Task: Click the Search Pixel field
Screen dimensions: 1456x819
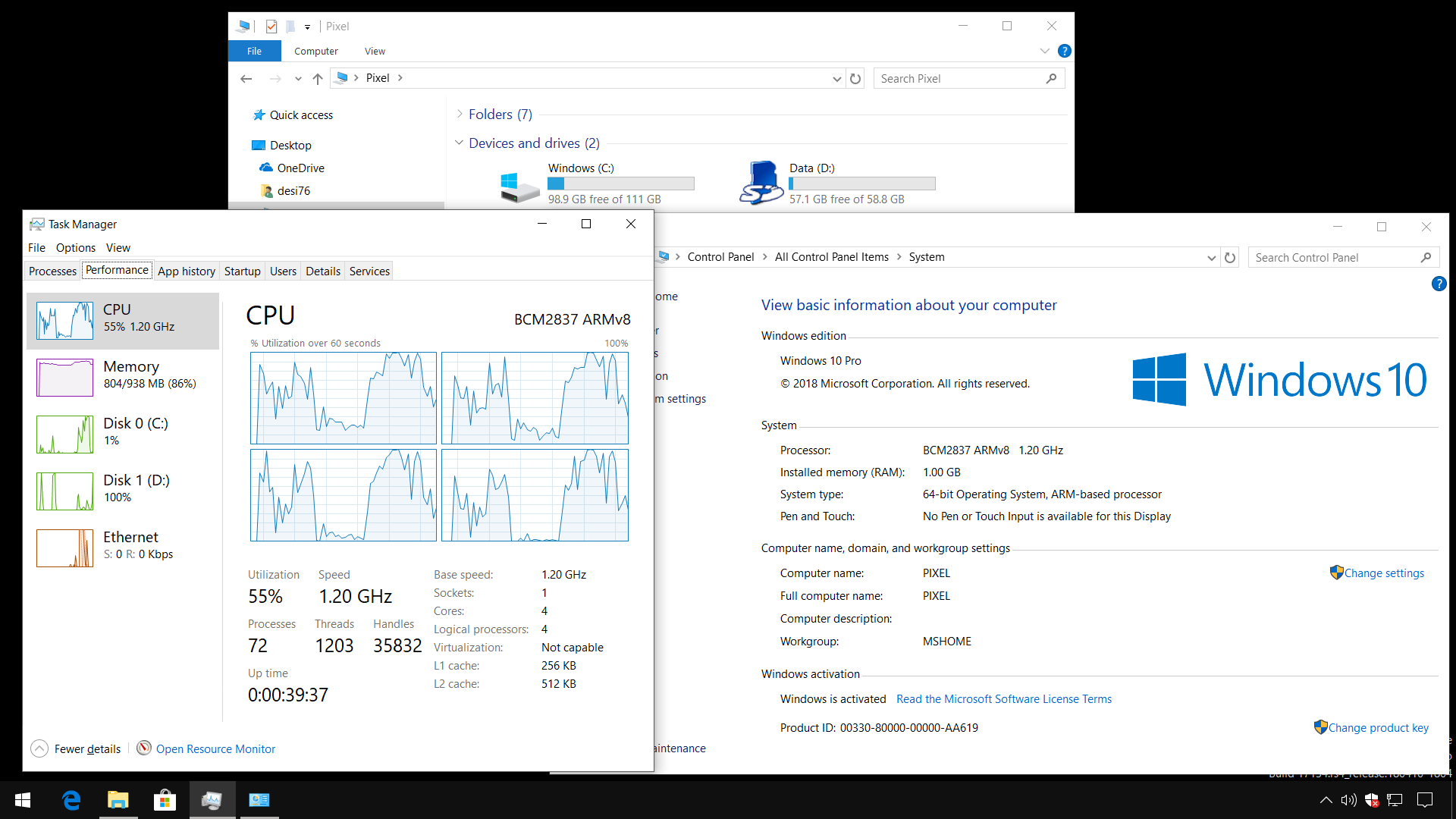Action: pos(969,79)
